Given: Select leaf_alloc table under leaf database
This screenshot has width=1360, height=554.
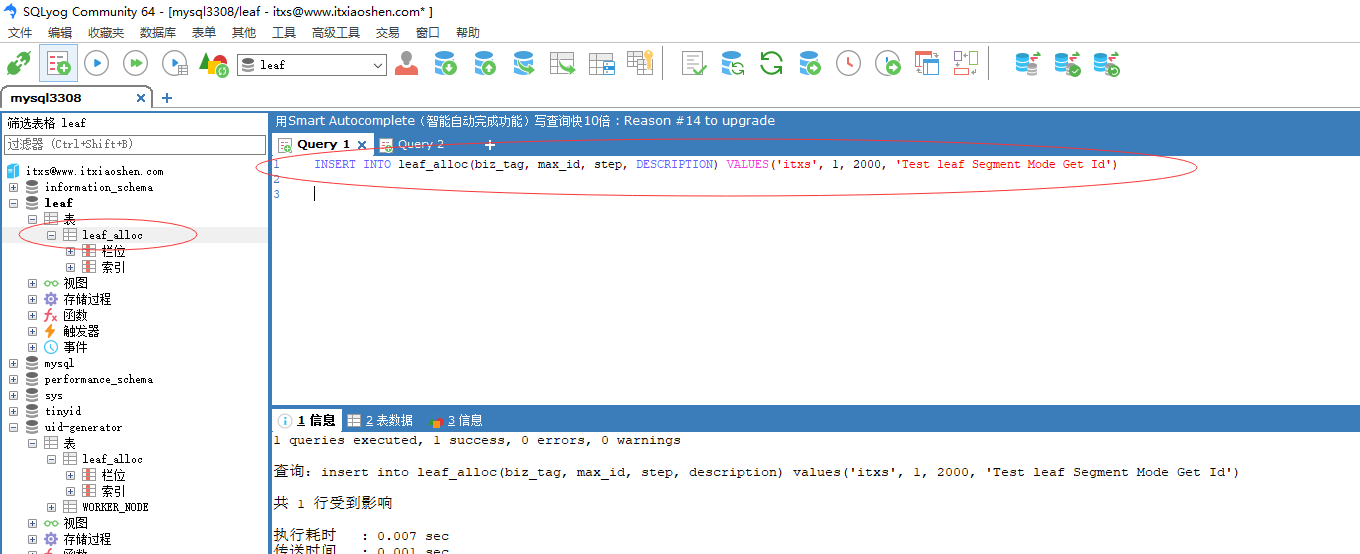Looking at the screenshot, I should tap(112, 235).
